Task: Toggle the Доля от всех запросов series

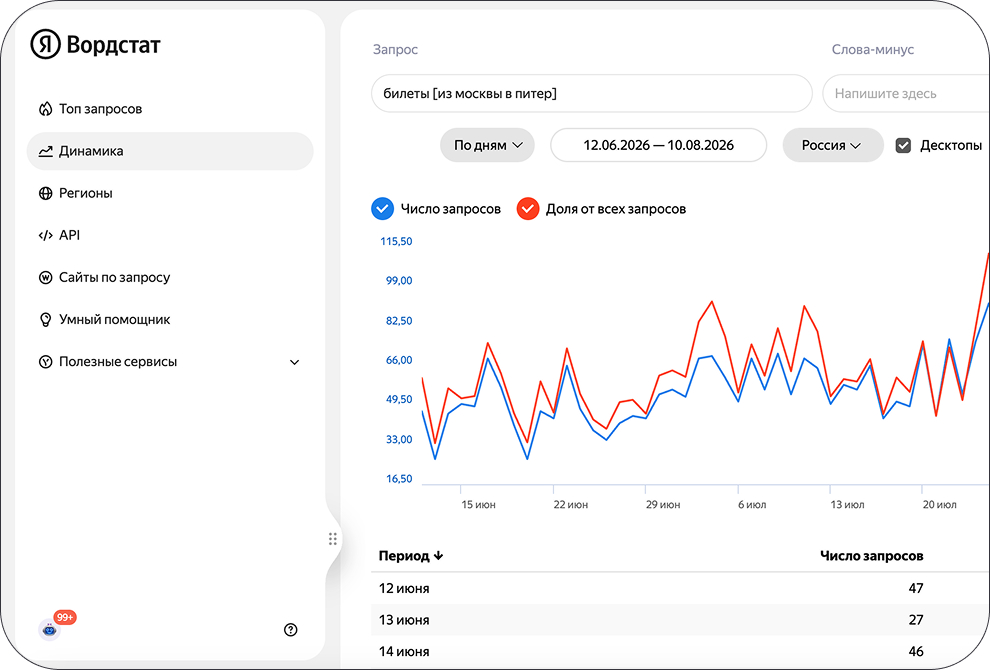Action: (x=528, y=209)
